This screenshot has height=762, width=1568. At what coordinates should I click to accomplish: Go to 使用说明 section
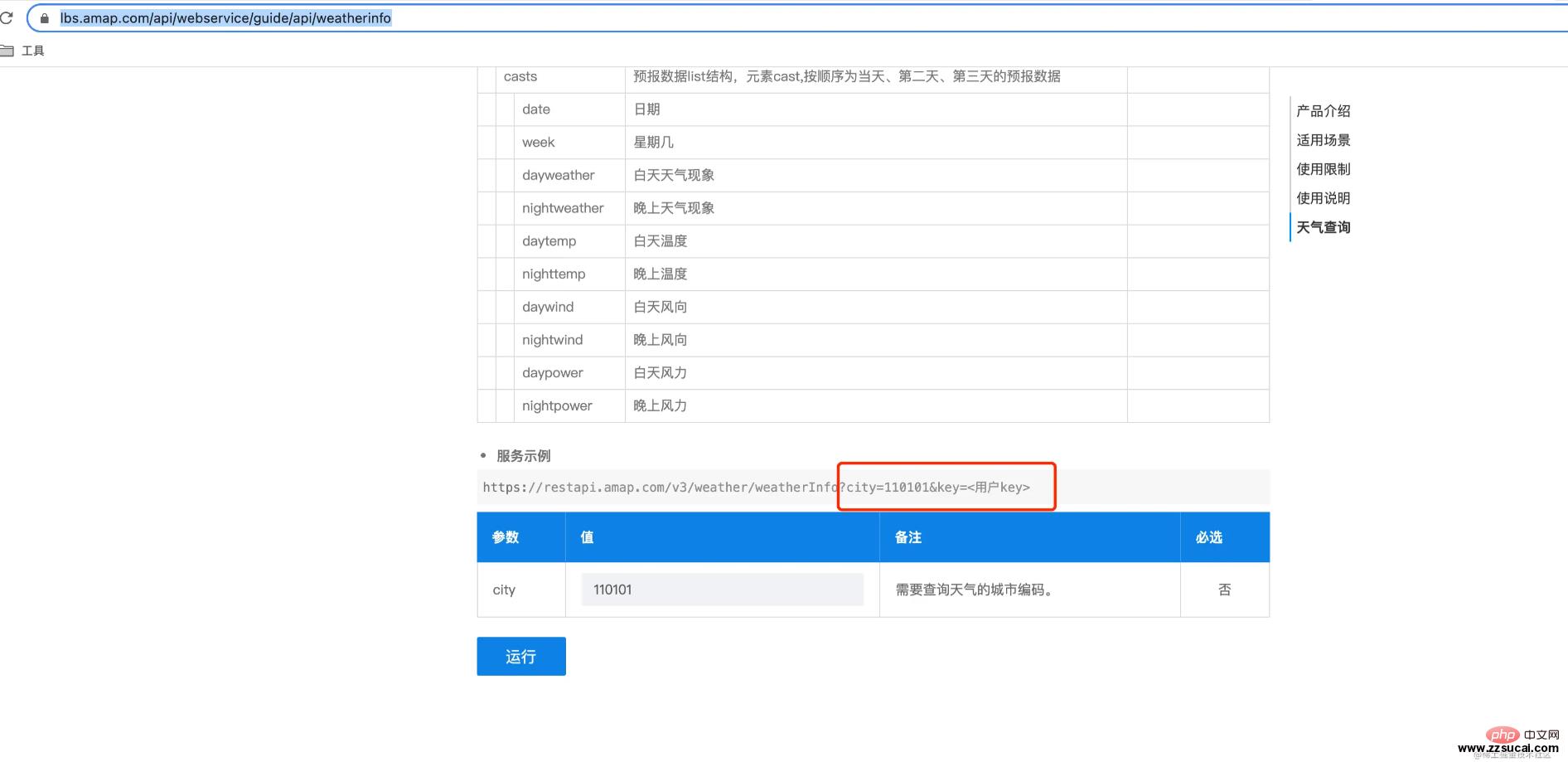click(x=1324, y=198)
